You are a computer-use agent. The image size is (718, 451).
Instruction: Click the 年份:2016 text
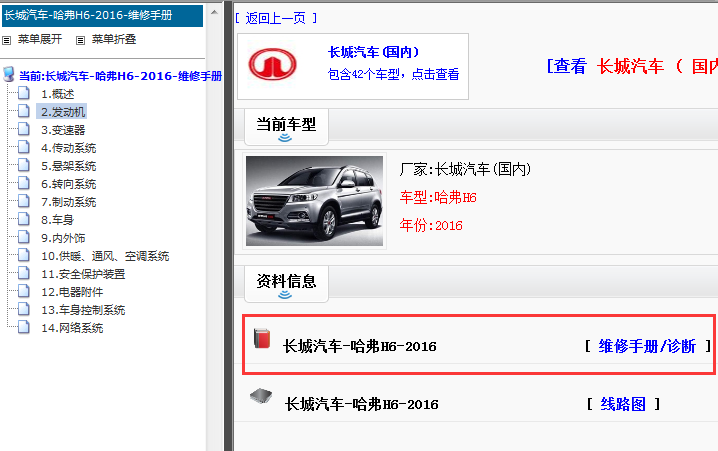(x=431, y=225)
